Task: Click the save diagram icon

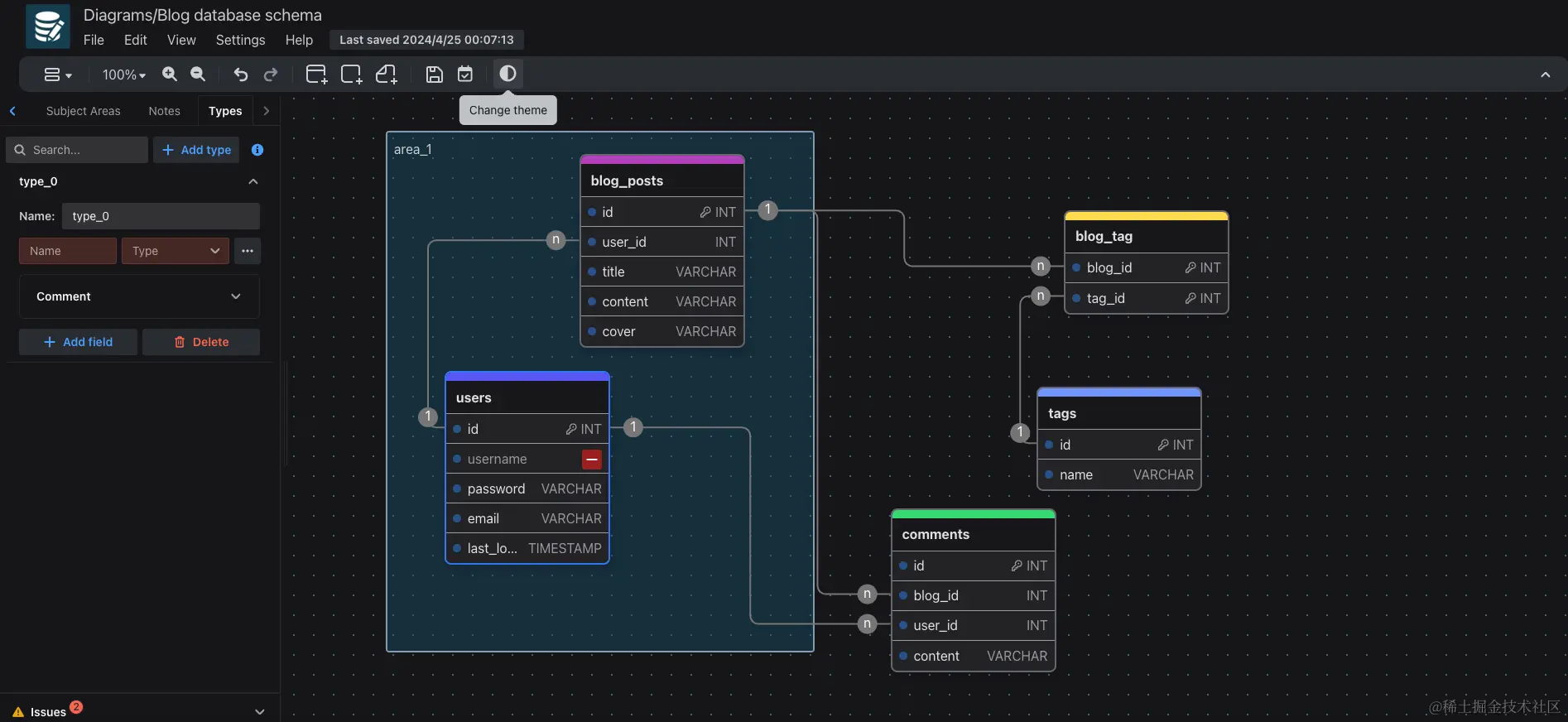Action: (x=434, y=75)
